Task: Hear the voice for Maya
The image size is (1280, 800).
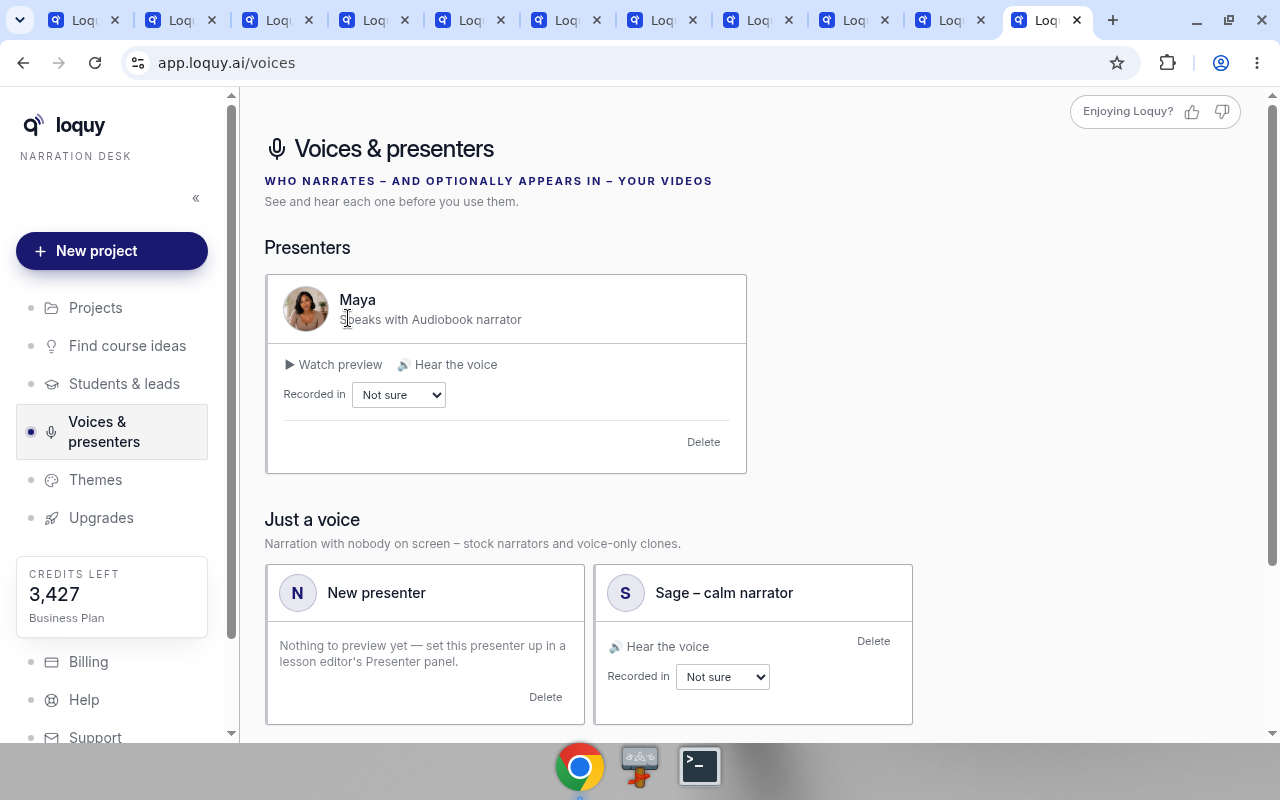Action: click(447, 365)
